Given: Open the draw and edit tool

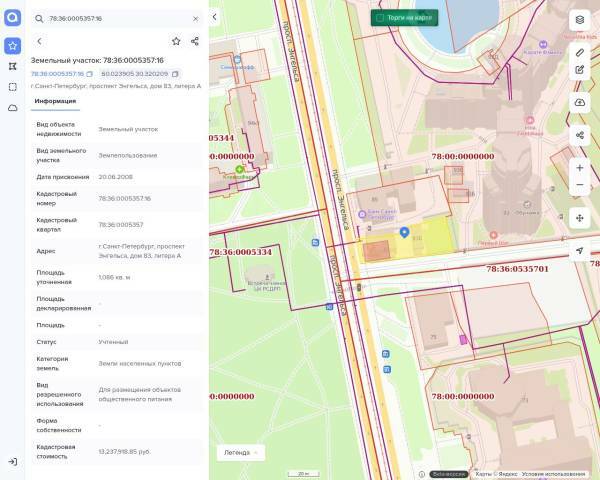Looking at the screenshot, I should [x=580, y=70].
